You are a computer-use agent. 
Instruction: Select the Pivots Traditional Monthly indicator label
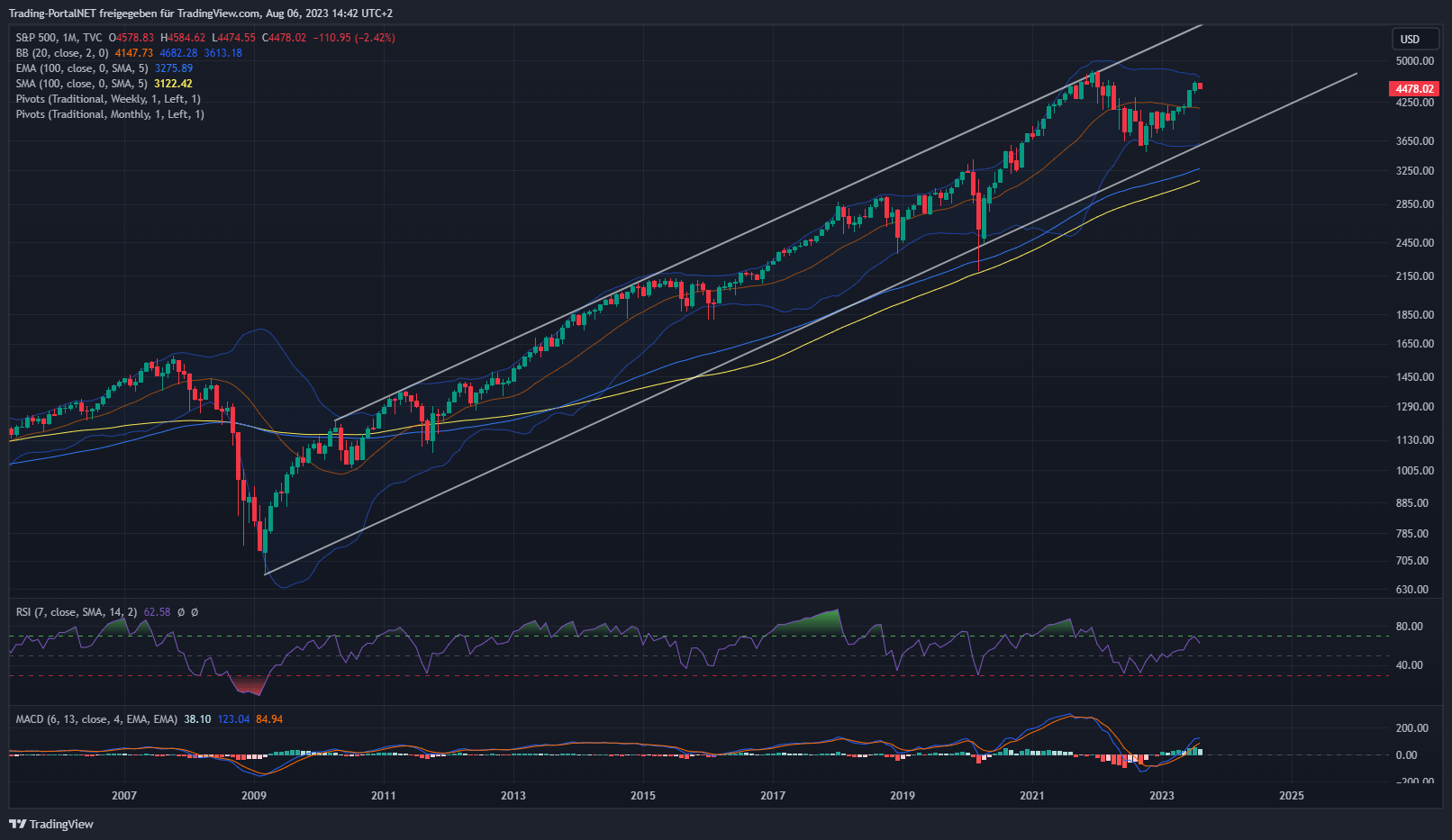pos(110,114)
